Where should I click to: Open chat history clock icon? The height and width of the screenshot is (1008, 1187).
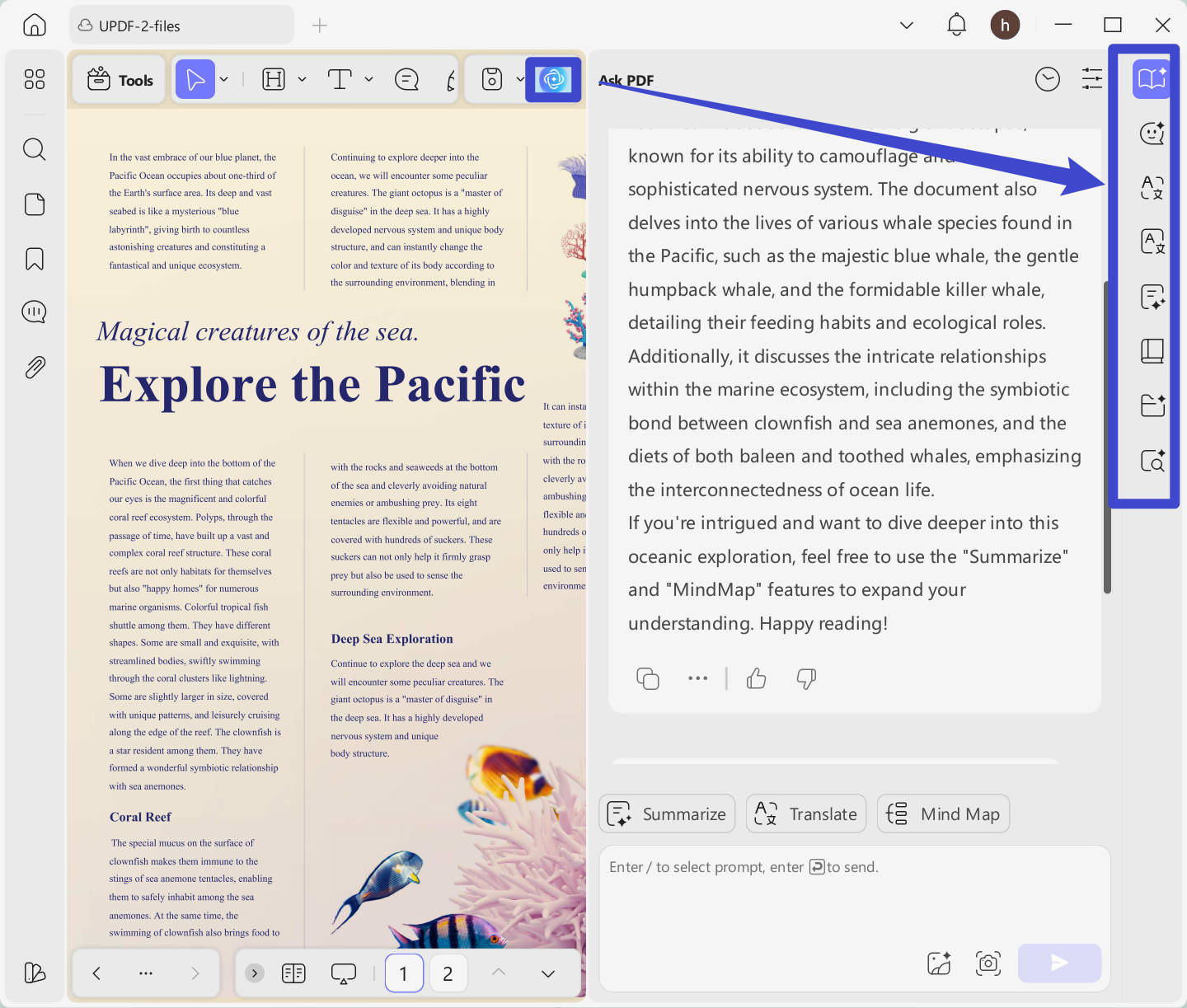coord(1048,79)
